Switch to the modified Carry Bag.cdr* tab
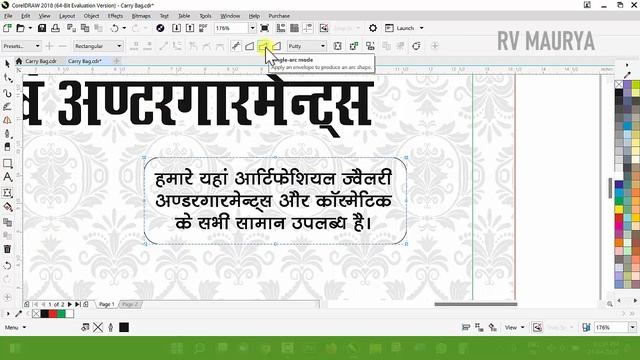This screenshot has width=640, height=360. point(84,61)
